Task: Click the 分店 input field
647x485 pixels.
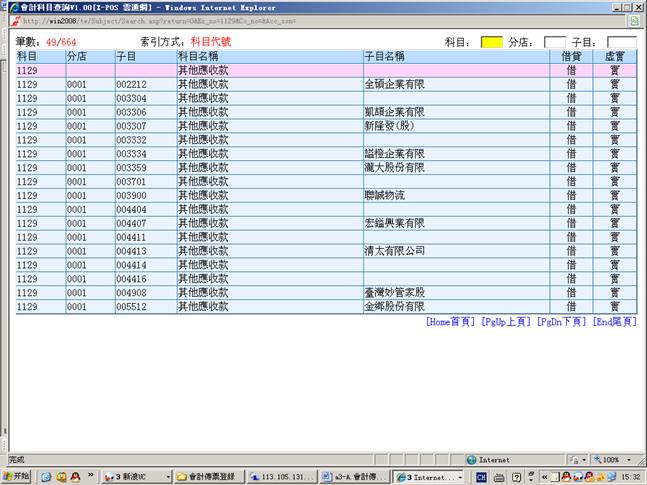Action: (x=554, y=42)
